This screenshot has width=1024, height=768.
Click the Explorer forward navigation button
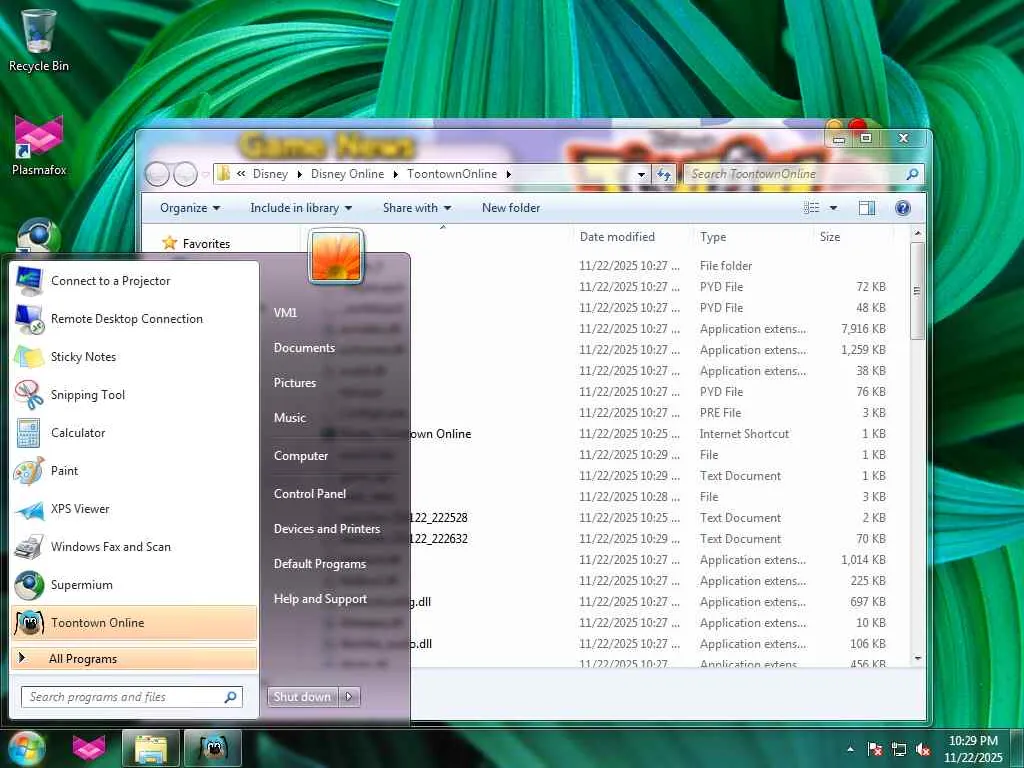point(185,174)
